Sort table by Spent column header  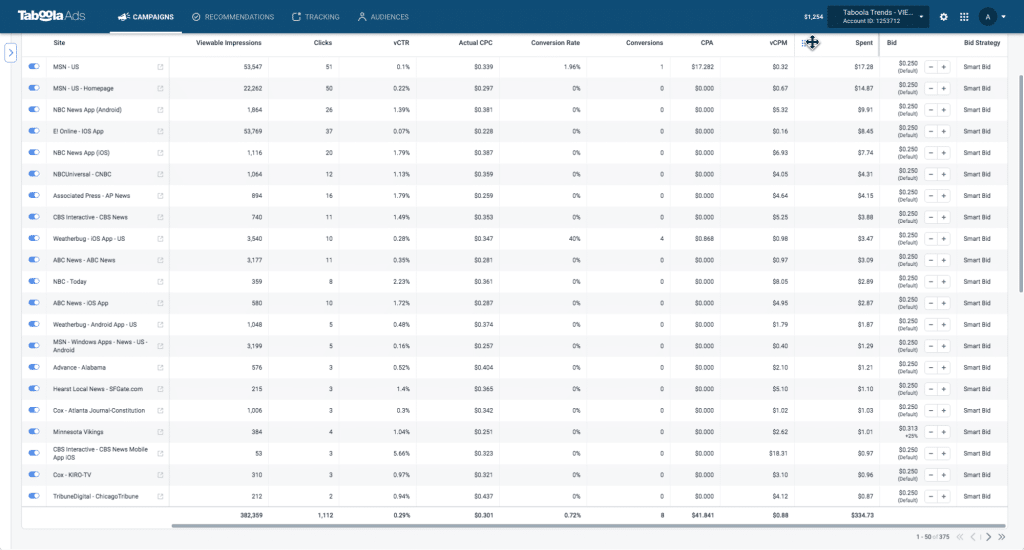click(x=863, y=43)
